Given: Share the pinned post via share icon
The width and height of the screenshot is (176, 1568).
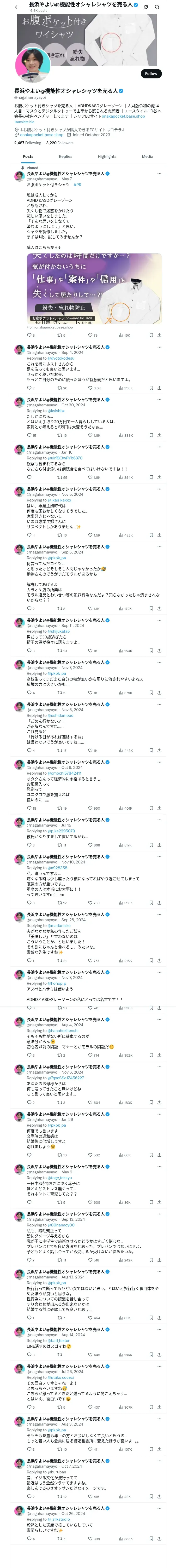Looking at the screenshot, I should 159,335.
